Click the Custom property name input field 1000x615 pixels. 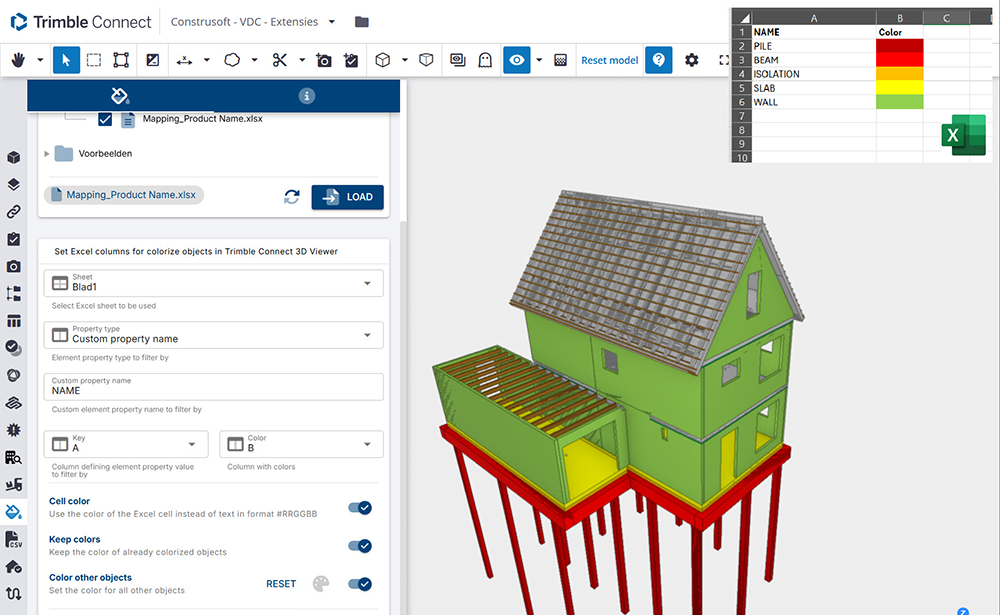pyautogui.click(x=214, y=387)
